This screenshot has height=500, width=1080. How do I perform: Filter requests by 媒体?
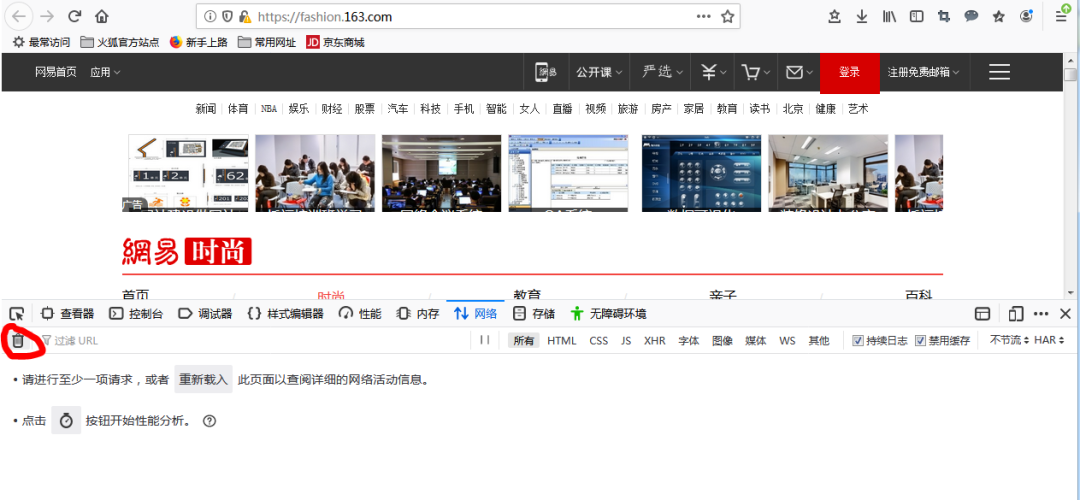tap(756, 340)
